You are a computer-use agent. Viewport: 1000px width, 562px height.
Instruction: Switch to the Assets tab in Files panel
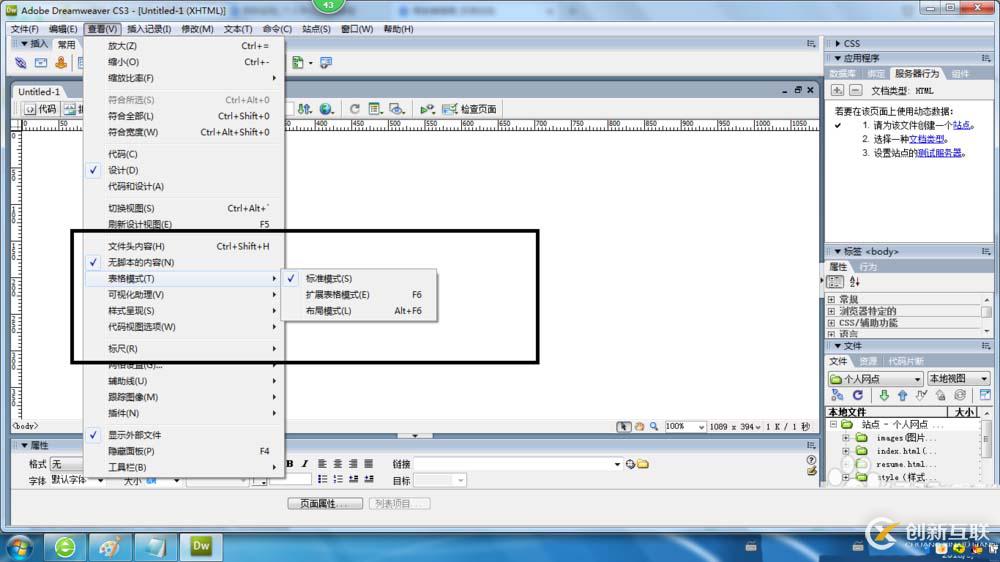[868, 361]
